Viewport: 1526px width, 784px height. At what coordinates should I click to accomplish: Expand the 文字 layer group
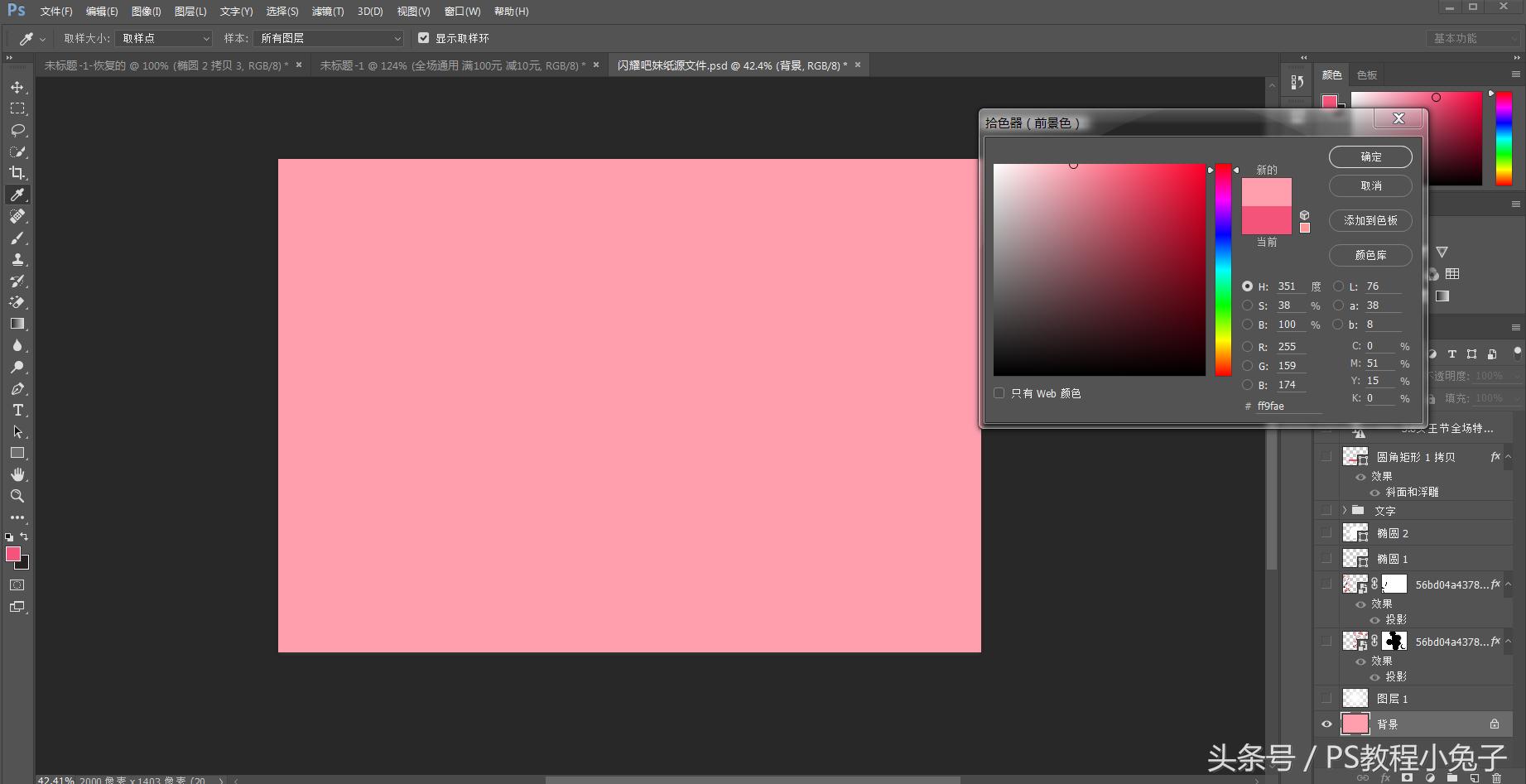coord(1345,511)
